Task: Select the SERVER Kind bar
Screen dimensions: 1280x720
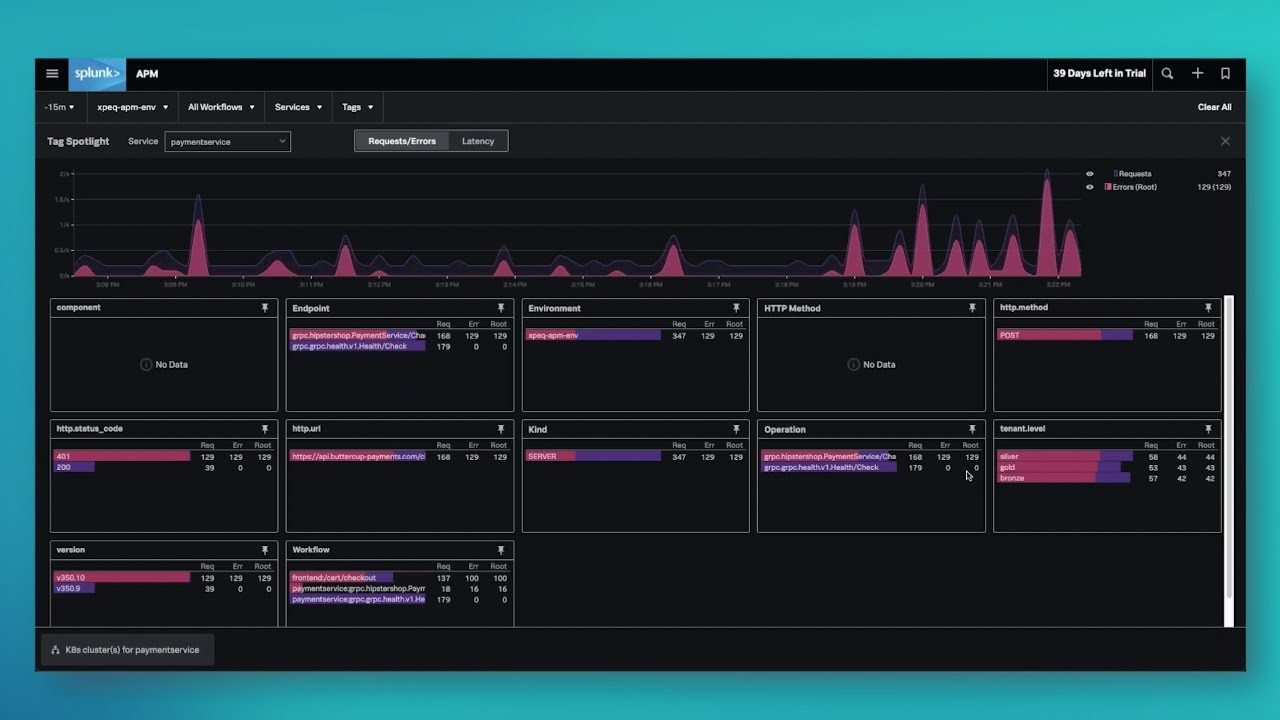Action: [593, 457]
